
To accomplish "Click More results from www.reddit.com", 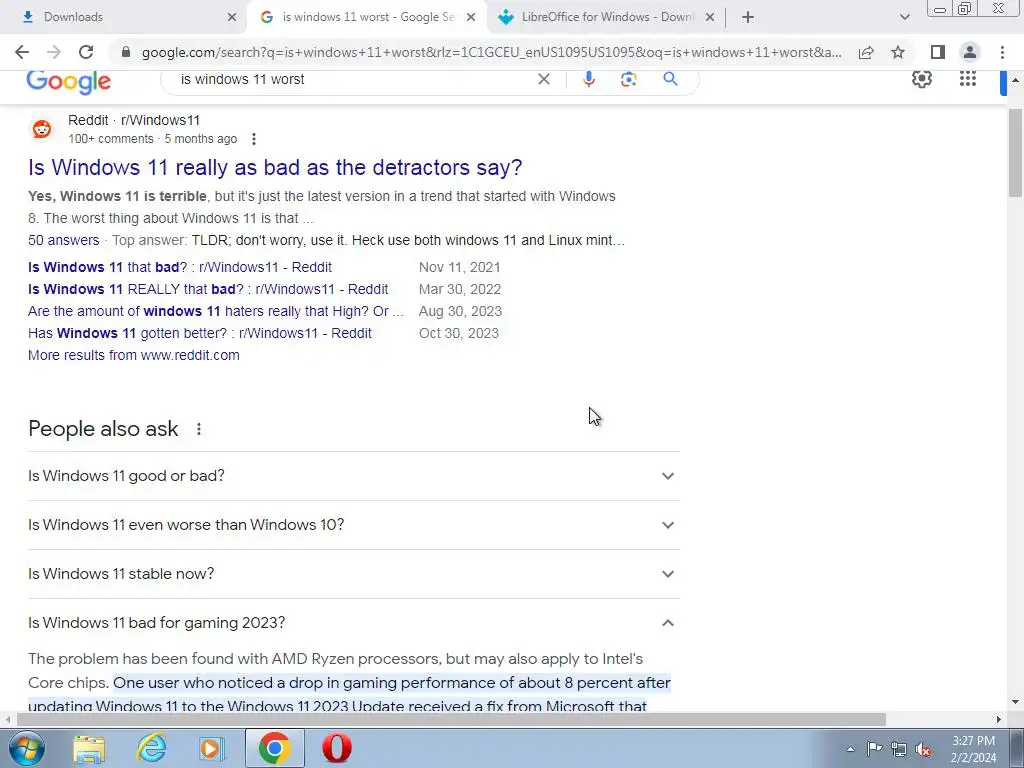I will [x=134, y=355].
